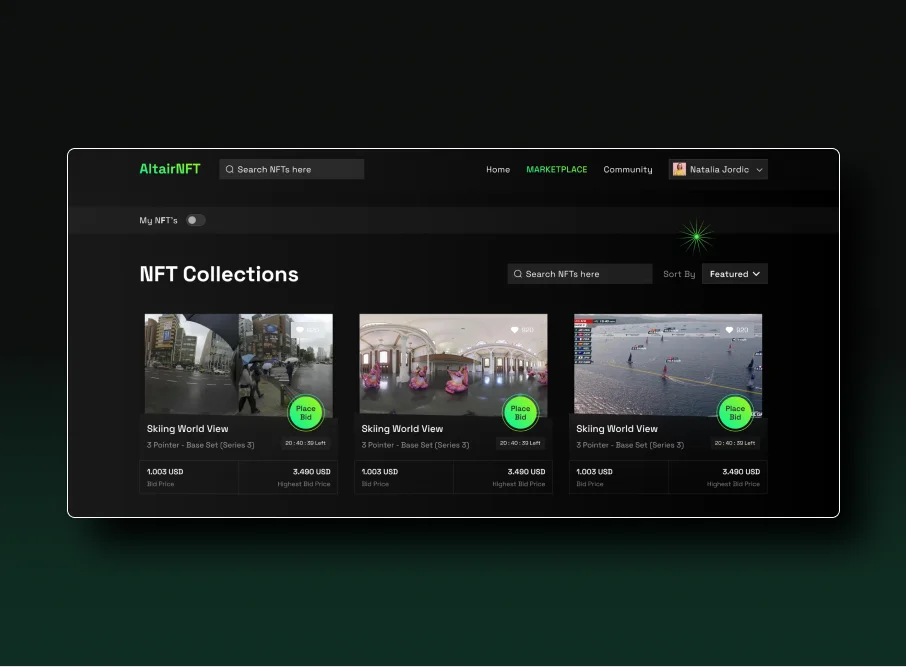Viewport: 906px width, 667px height.
Task: Click the Search NFTs here collections input
Action: [x=580, y=273]
